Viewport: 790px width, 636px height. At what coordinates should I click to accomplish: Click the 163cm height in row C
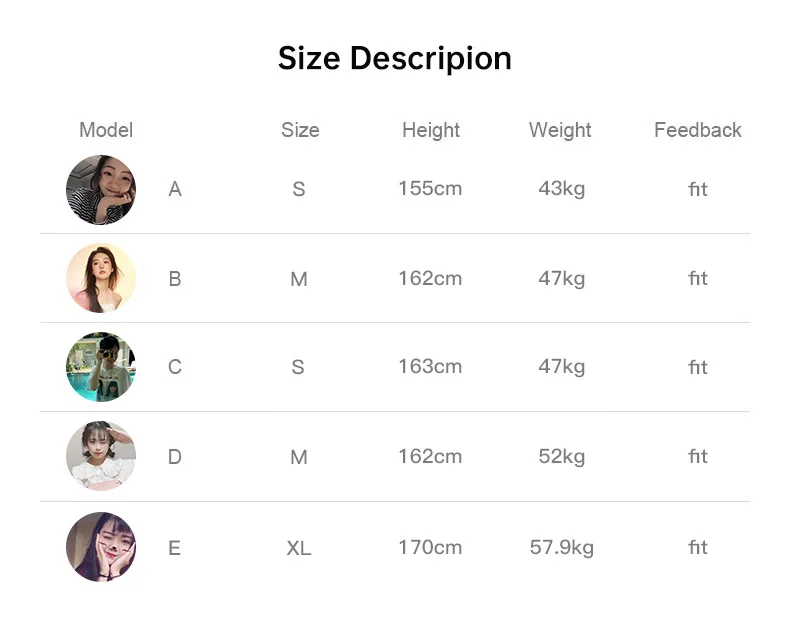click(430, 366)
